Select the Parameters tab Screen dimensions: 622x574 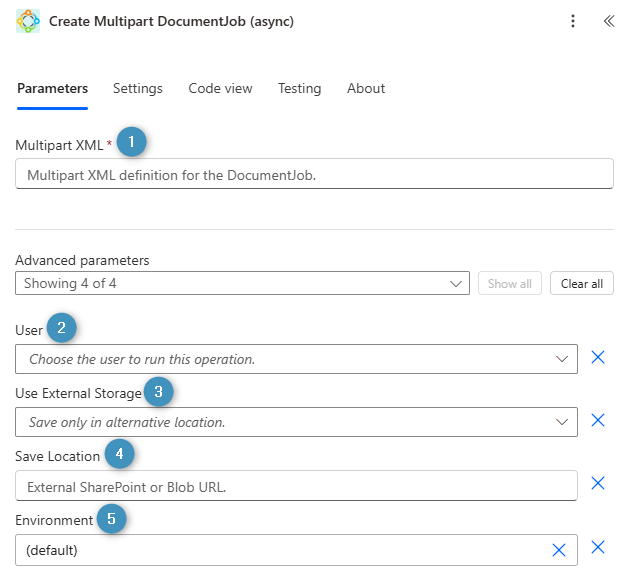pyautogui.click(x=52, y=88)
